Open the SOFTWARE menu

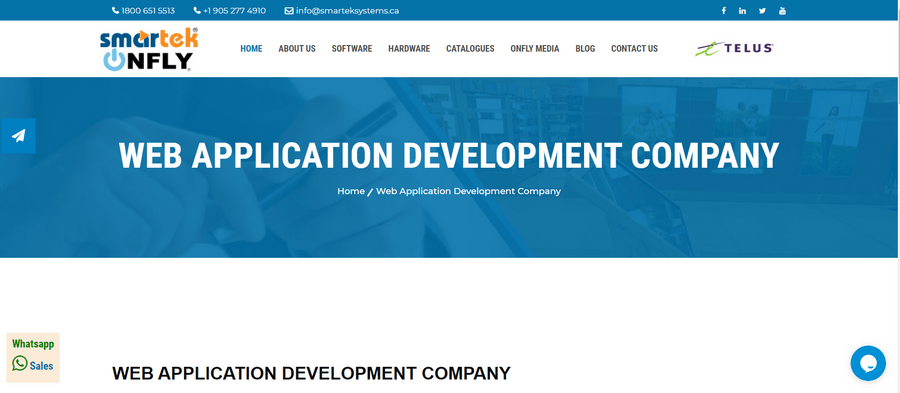tap(352, 49)
